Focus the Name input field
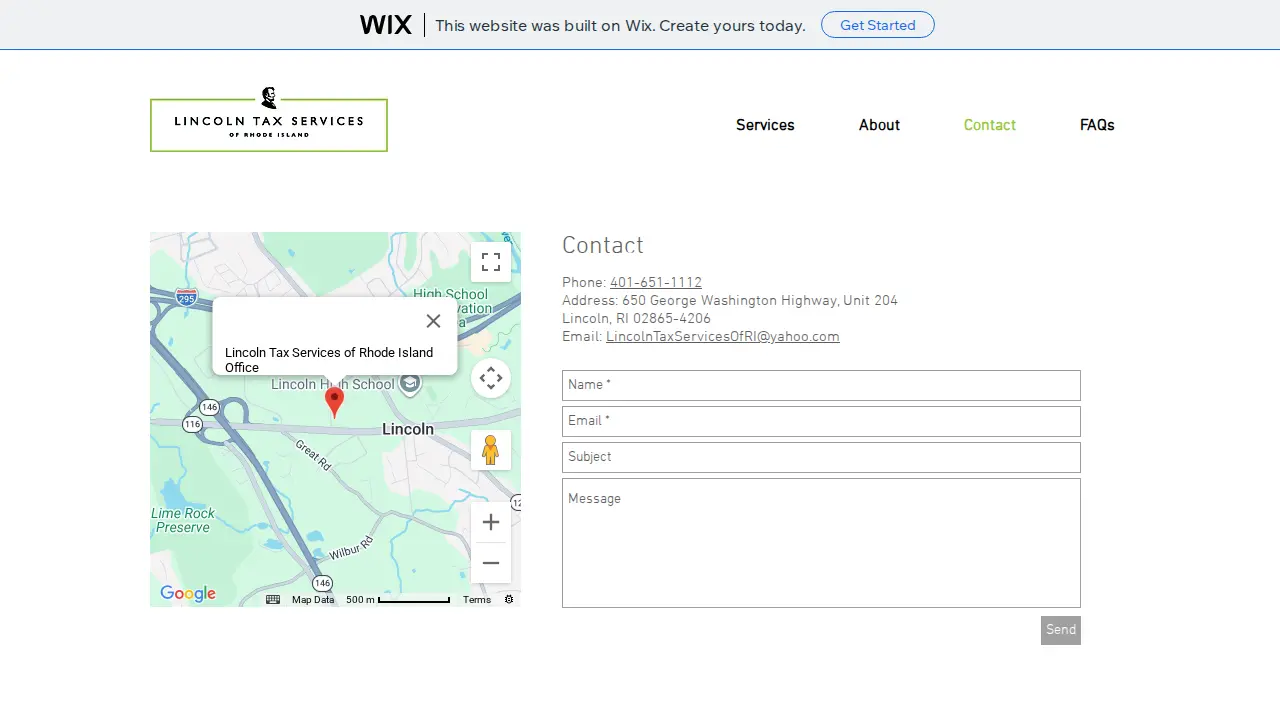This screenshot has height=720, width=1280. [821, 385]
